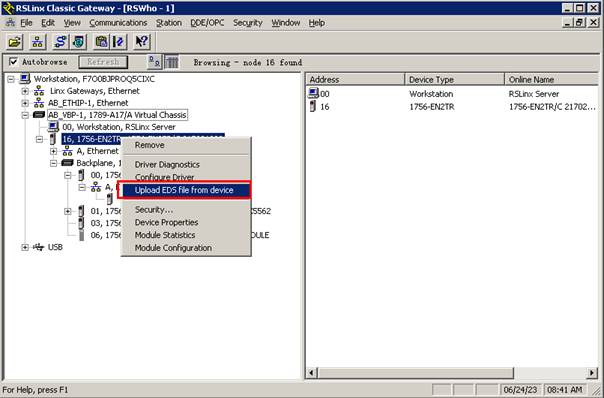Image resolution: width=604 pixels, height=398 pixels.
Task: Toggle the Autobrowse checkbox
Action: pos(13,62)
